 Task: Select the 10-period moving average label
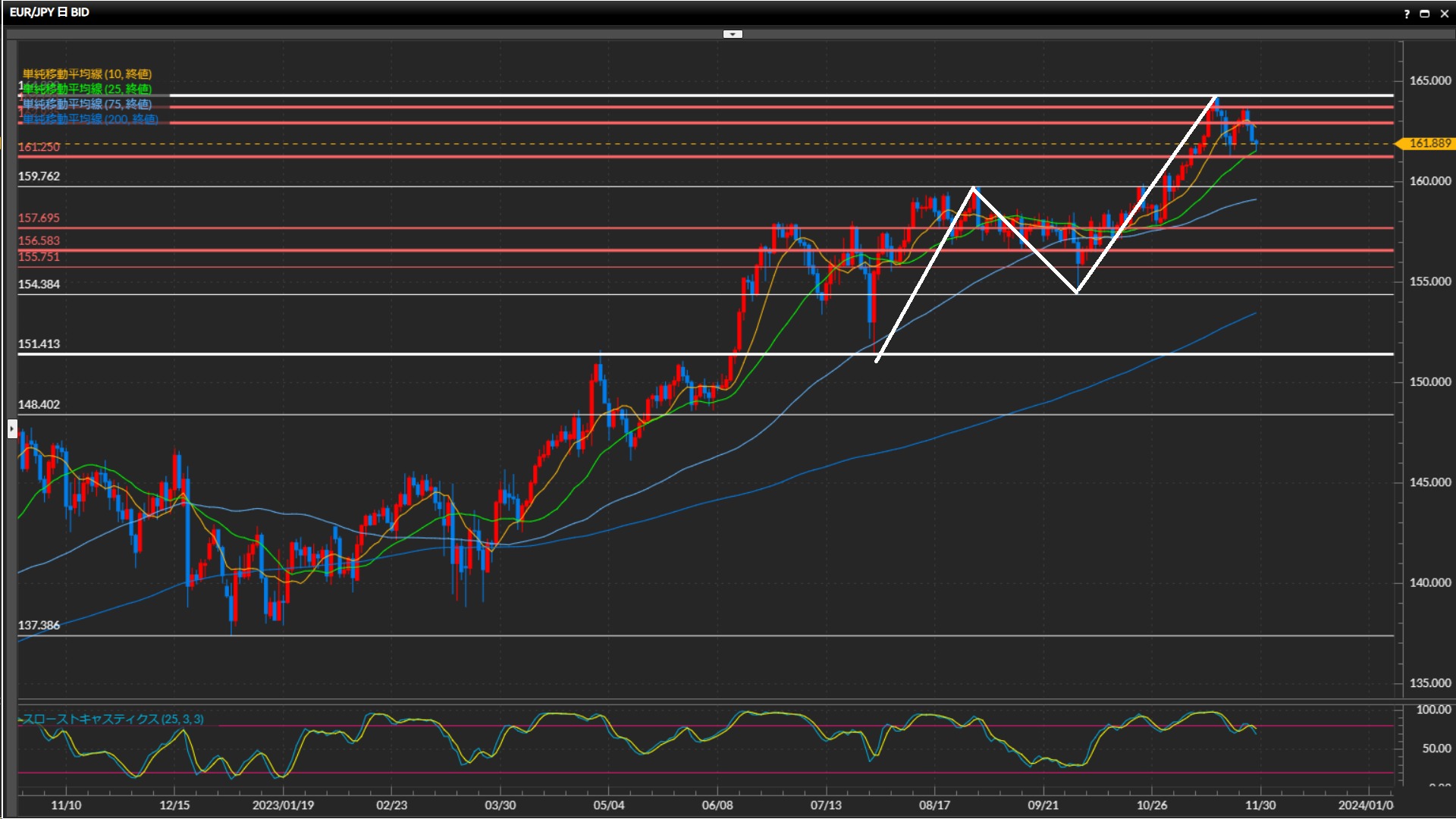point(87,74)
